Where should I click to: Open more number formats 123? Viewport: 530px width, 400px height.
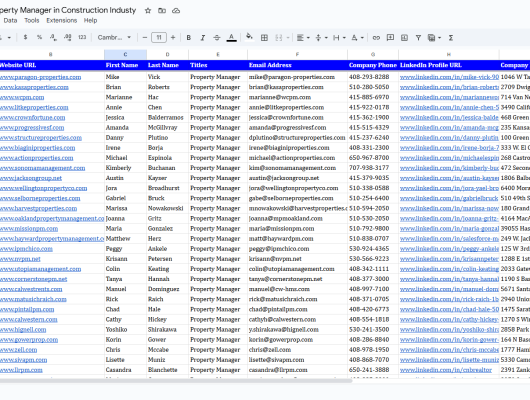coord(82,38)
